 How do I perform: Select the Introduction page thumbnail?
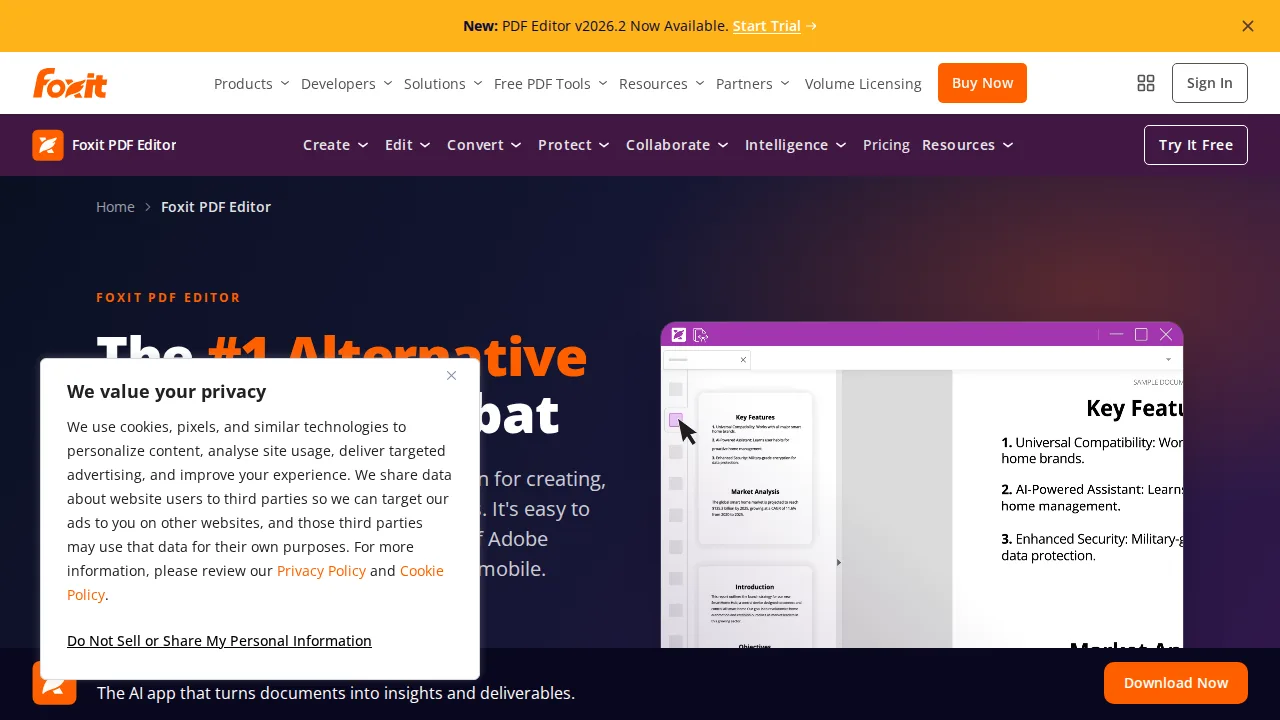[x=755, y=608]
